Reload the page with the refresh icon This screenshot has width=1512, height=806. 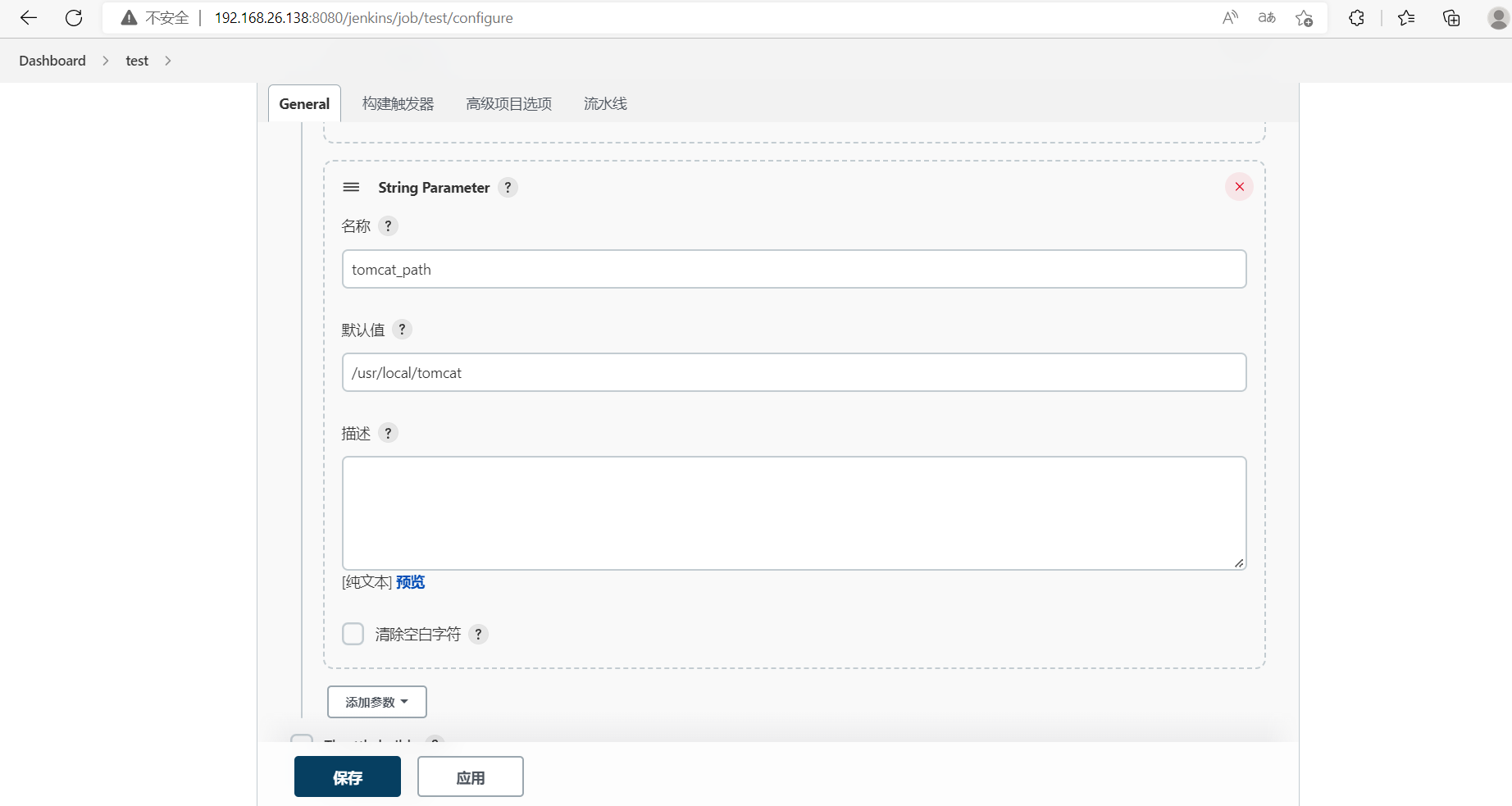[74, 18]
